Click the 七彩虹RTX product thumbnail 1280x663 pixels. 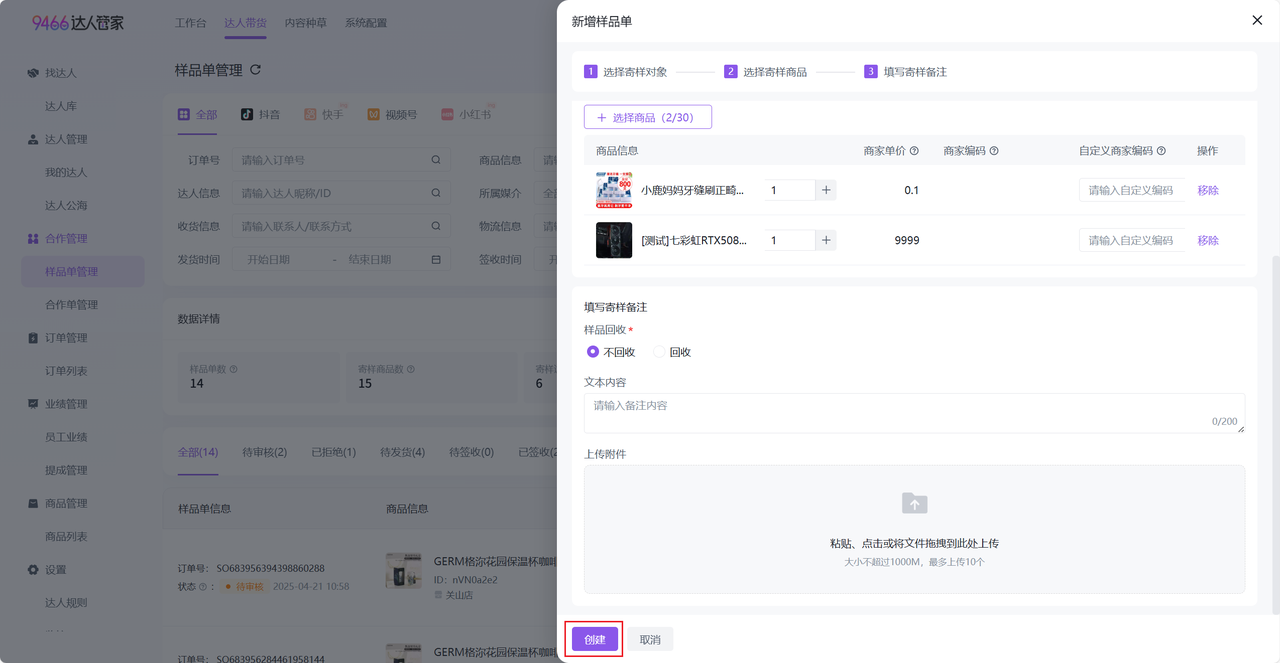tap(614, 240)
